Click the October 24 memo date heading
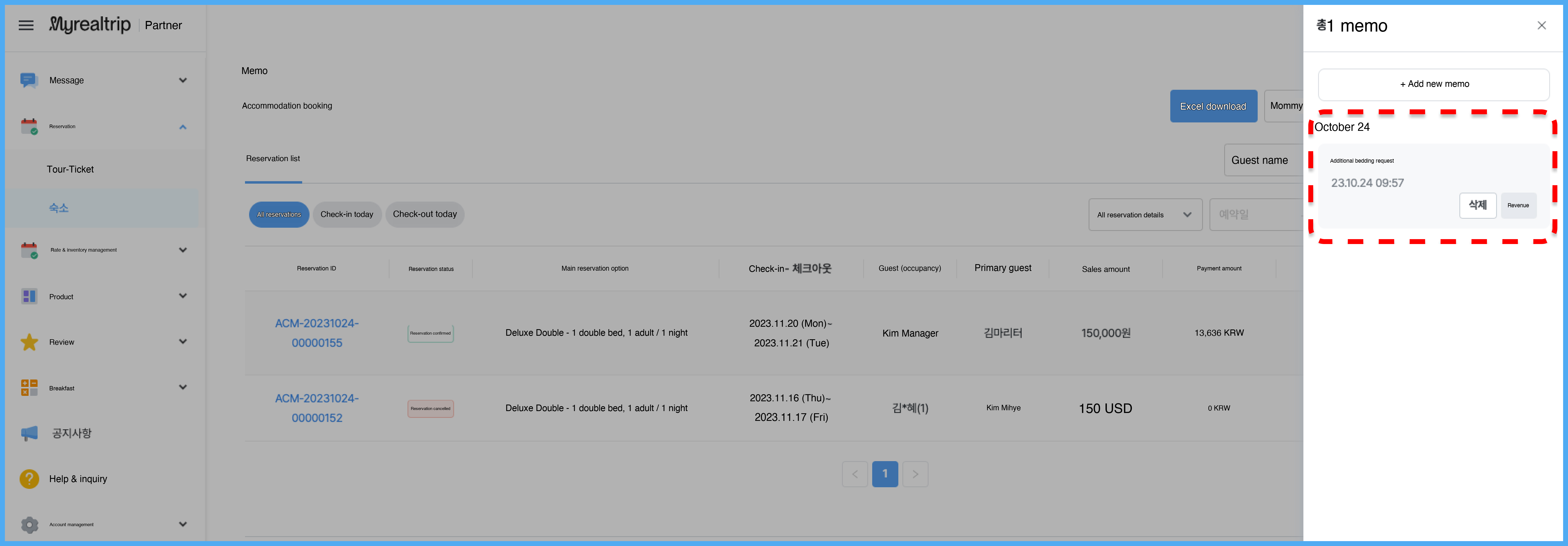The height and width of the screenshot is (546, 1568). 1342,127
